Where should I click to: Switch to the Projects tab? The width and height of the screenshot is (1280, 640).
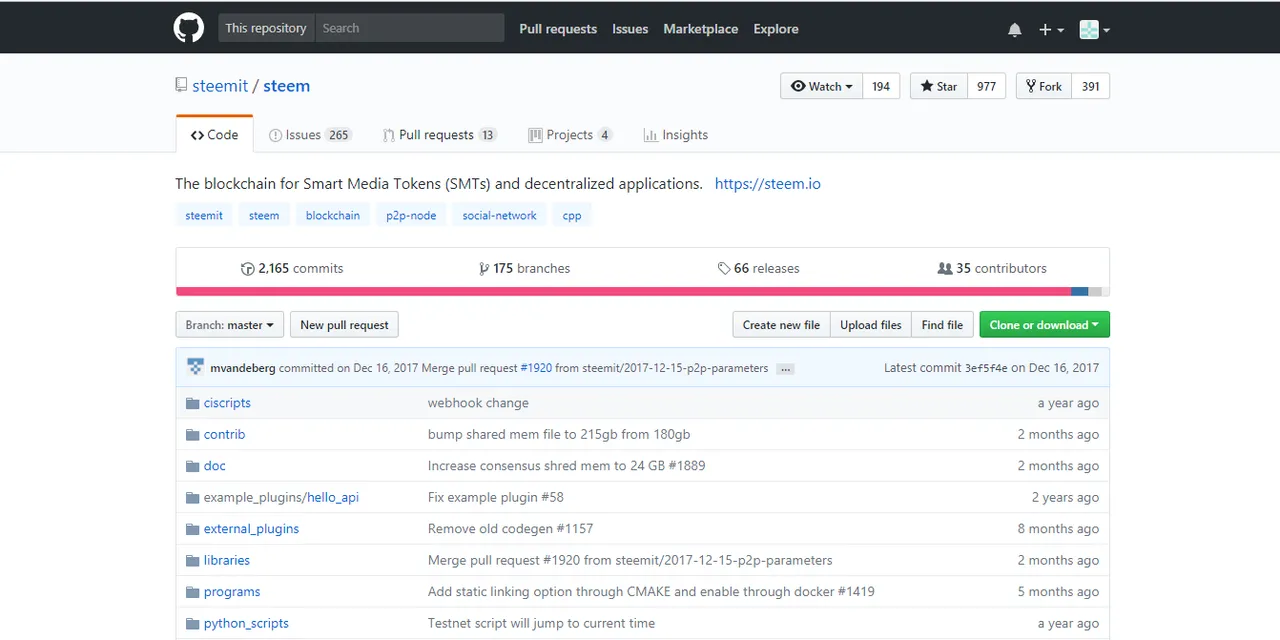570,135
